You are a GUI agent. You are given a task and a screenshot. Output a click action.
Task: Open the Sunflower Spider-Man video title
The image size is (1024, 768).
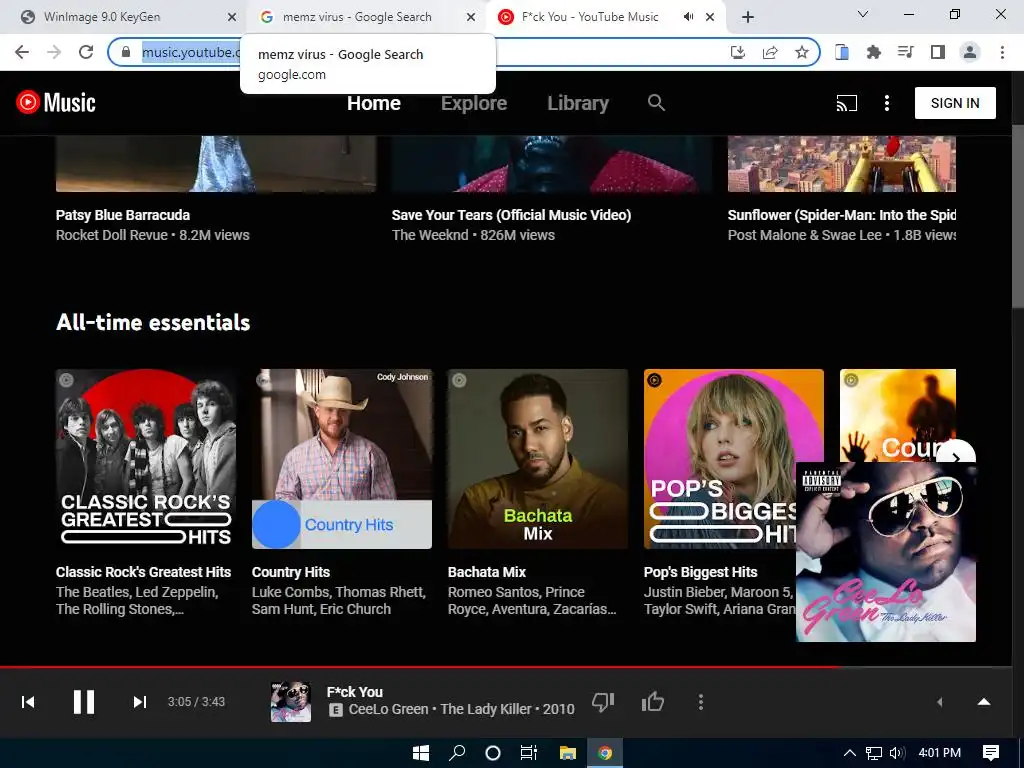[841, 215]
